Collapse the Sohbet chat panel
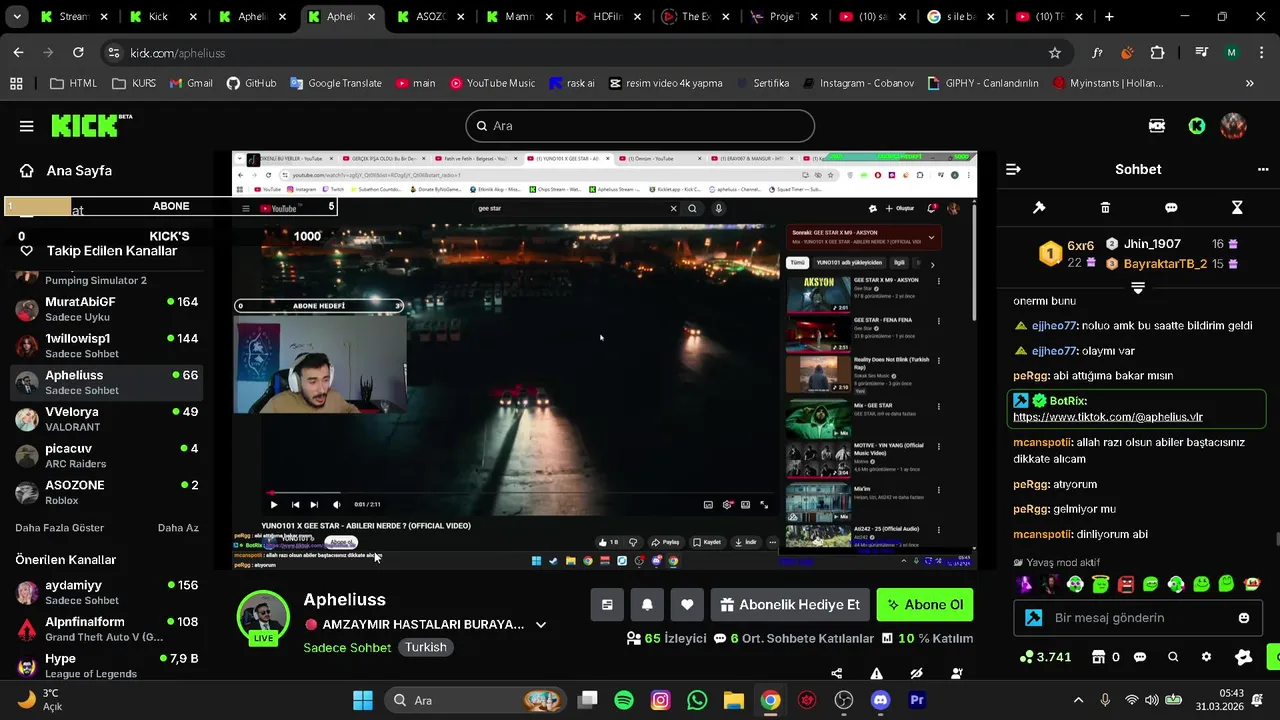 tap(1013, 169)
